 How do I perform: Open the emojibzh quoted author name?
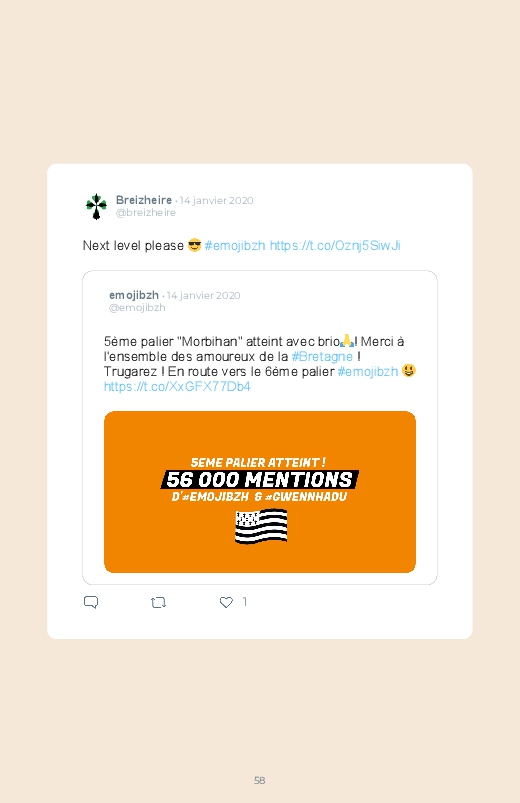pos(134,295)
